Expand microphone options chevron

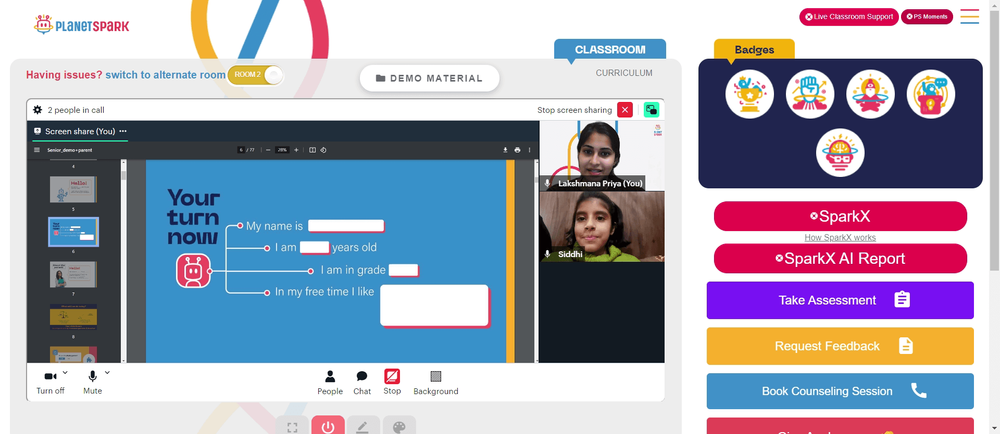click(x=107, y=372)
